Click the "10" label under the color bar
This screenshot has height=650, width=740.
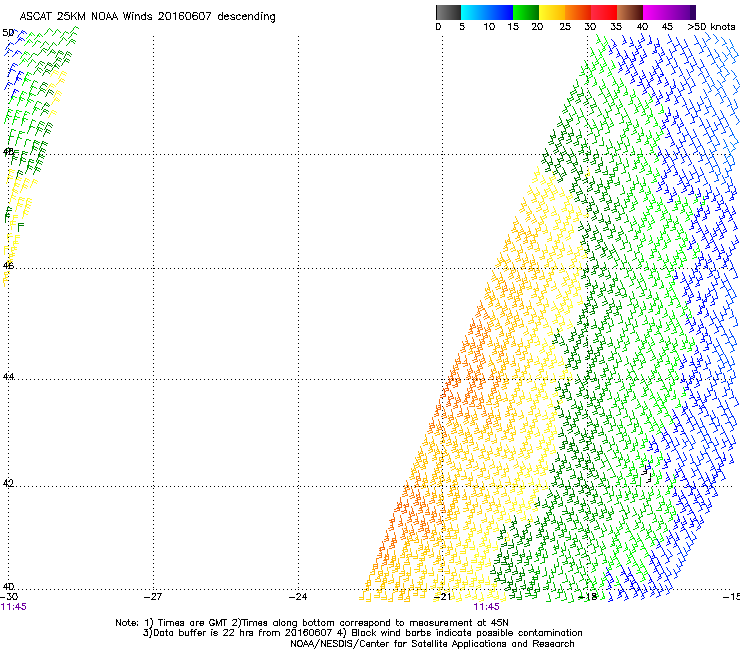pyautogui.click(x=489, y=27)
